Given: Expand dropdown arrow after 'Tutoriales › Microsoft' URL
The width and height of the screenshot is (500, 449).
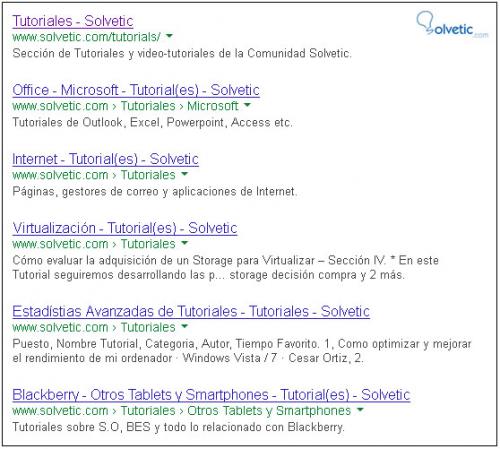Looking at the screenshot, I should (247, 105).
